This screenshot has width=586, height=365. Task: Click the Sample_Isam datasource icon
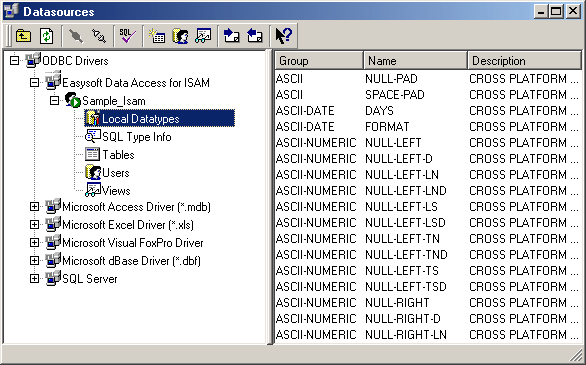[73, 100]
